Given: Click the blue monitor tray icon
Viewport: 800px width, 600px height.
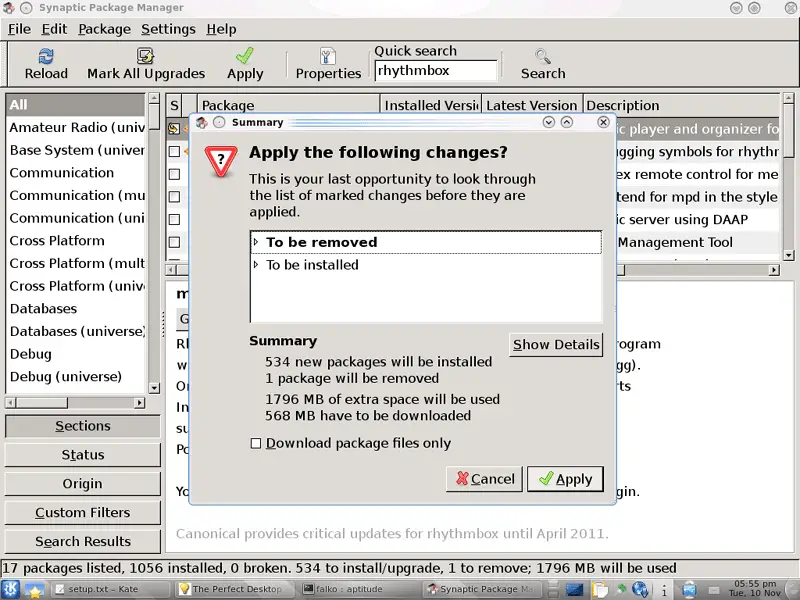Looking at the screenshot, I should 574,590.
